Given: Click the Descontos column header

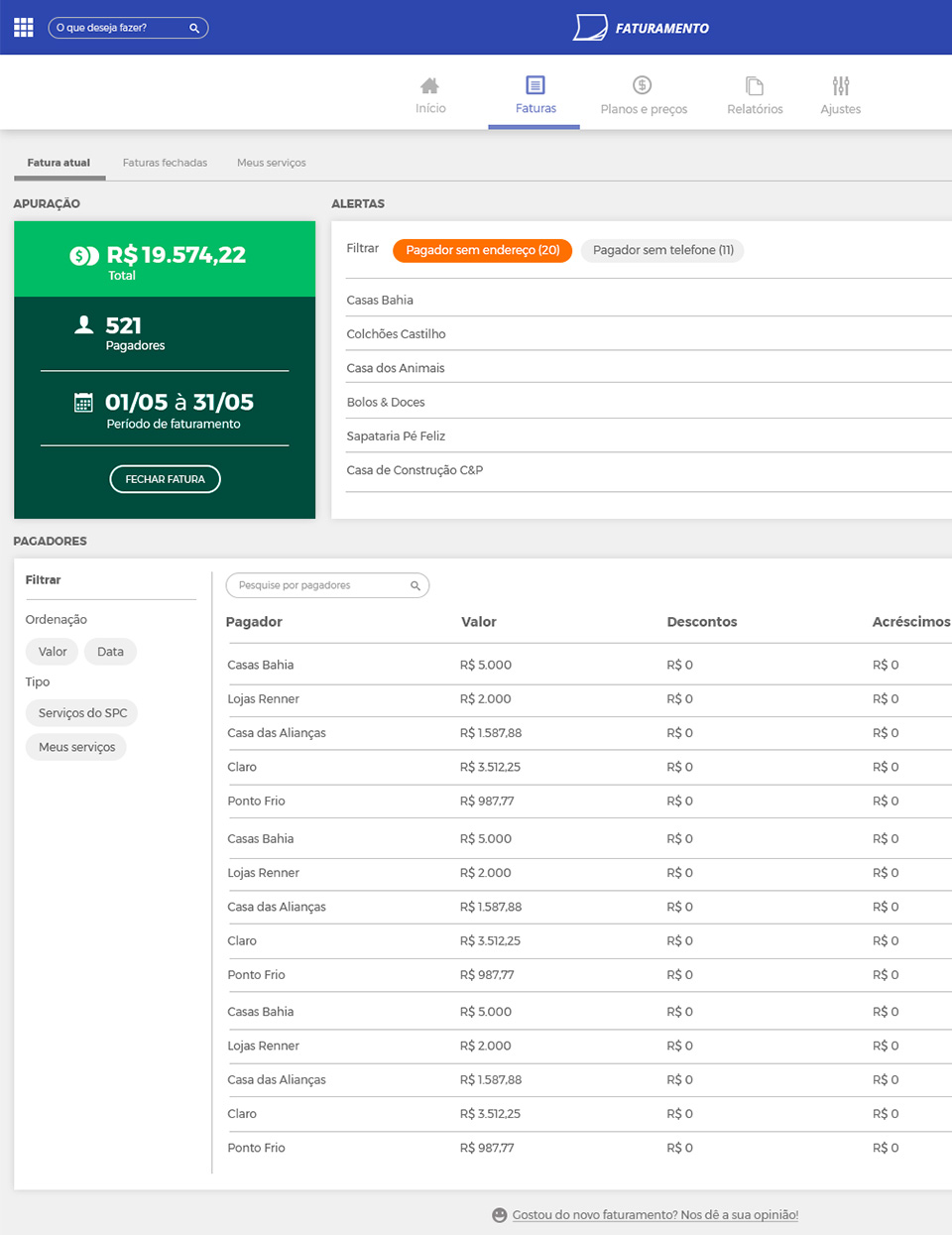Looking at the screenshot, I should pos(702,622).
